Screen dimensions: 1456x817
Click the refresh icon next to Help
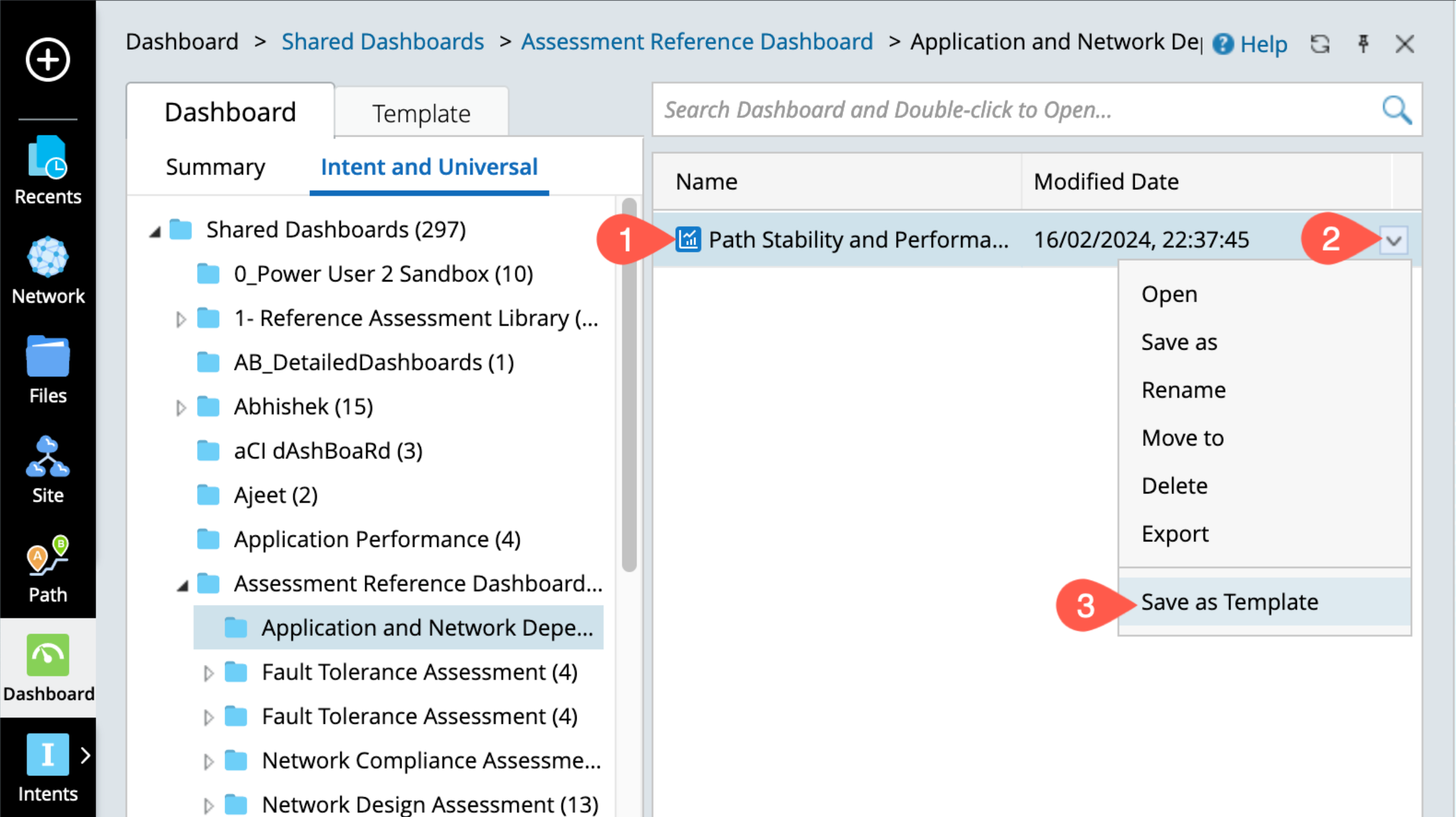click(x=1319, y=44)
